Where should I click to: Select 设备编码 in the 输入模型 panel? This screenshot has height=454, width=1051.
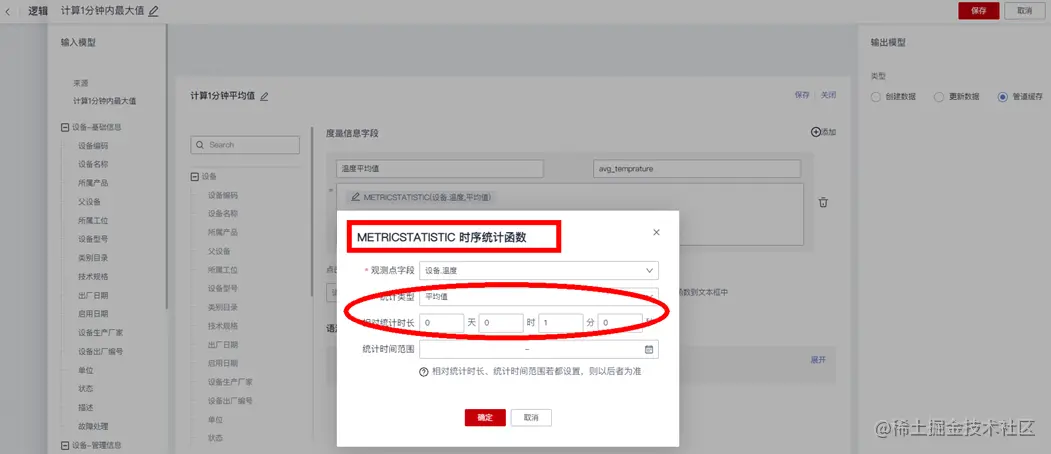tap(93, 146)
